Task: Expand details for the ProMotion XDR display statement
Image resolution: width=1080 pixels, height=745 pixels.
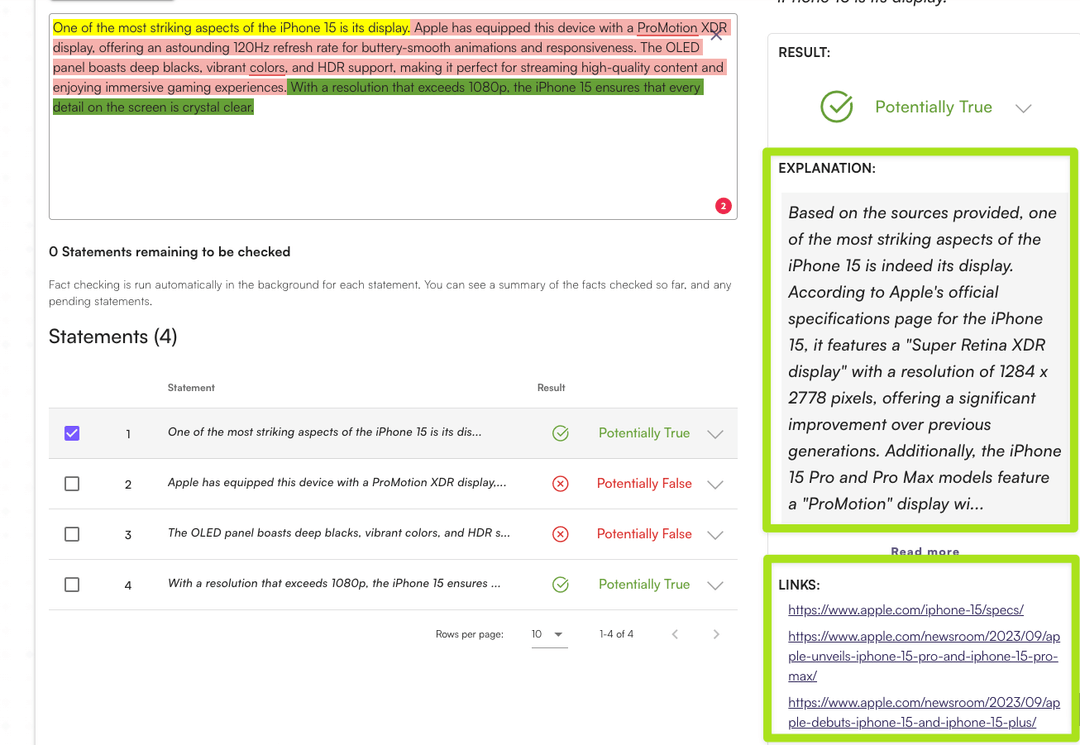Action: click(715, 483)
